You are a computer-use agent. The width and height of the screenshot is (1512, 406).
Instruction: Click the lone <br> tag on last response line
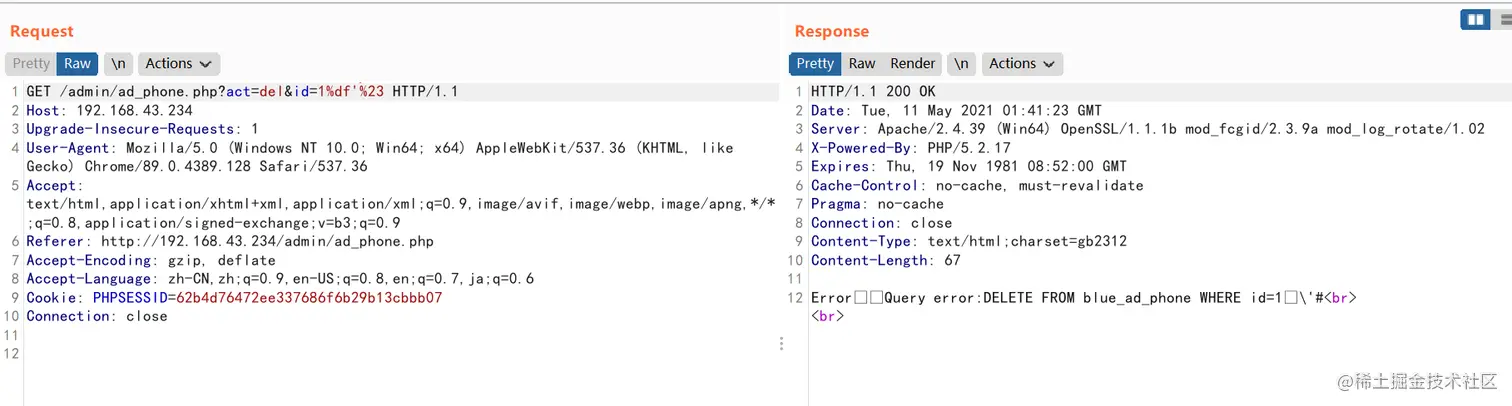[x=827, y=316]
